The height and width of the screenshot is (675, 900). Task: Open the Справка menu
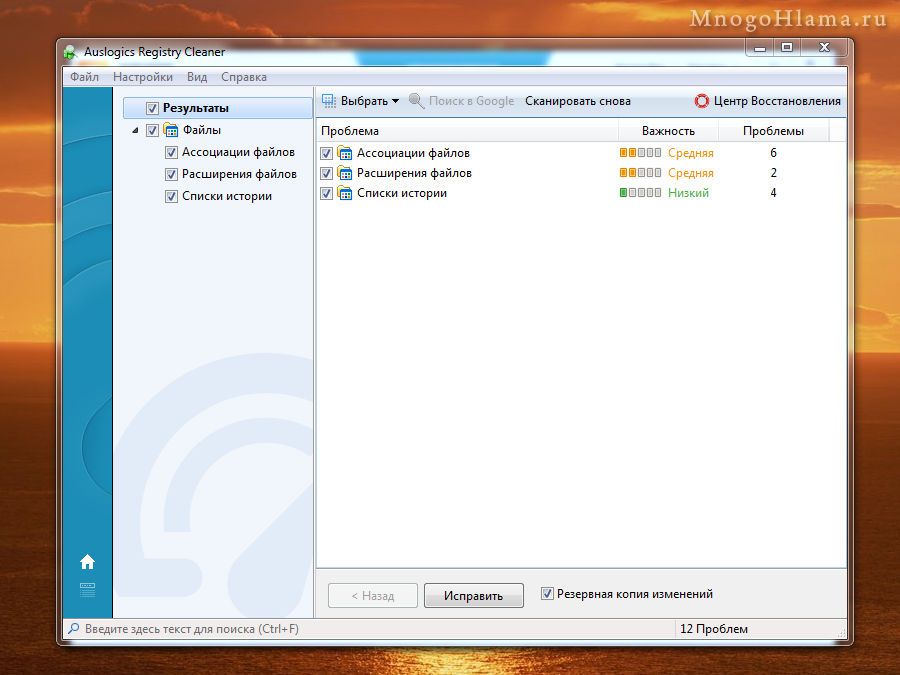(x=243, y=77)
